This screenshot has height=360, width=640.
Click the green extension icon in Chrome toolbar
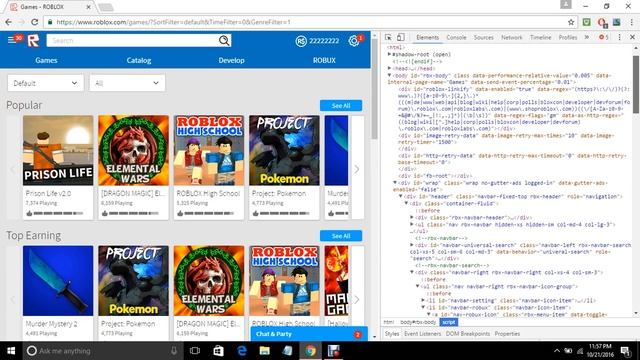587,22
